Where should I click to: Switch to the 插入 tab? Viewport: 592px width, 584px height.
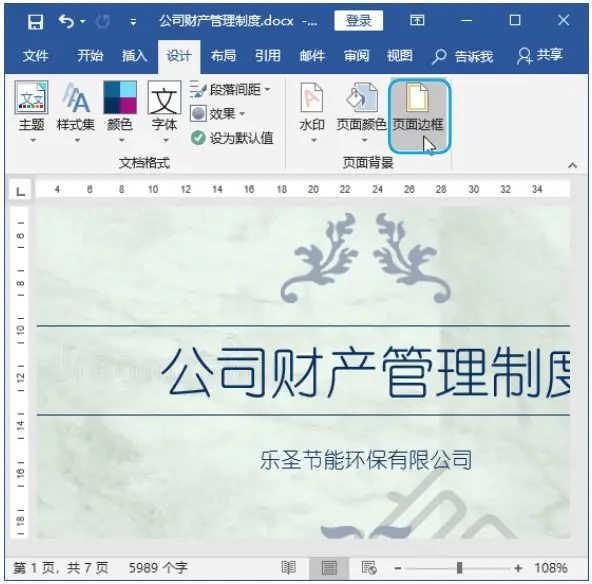pyautogui.click(x=134, y=56)
